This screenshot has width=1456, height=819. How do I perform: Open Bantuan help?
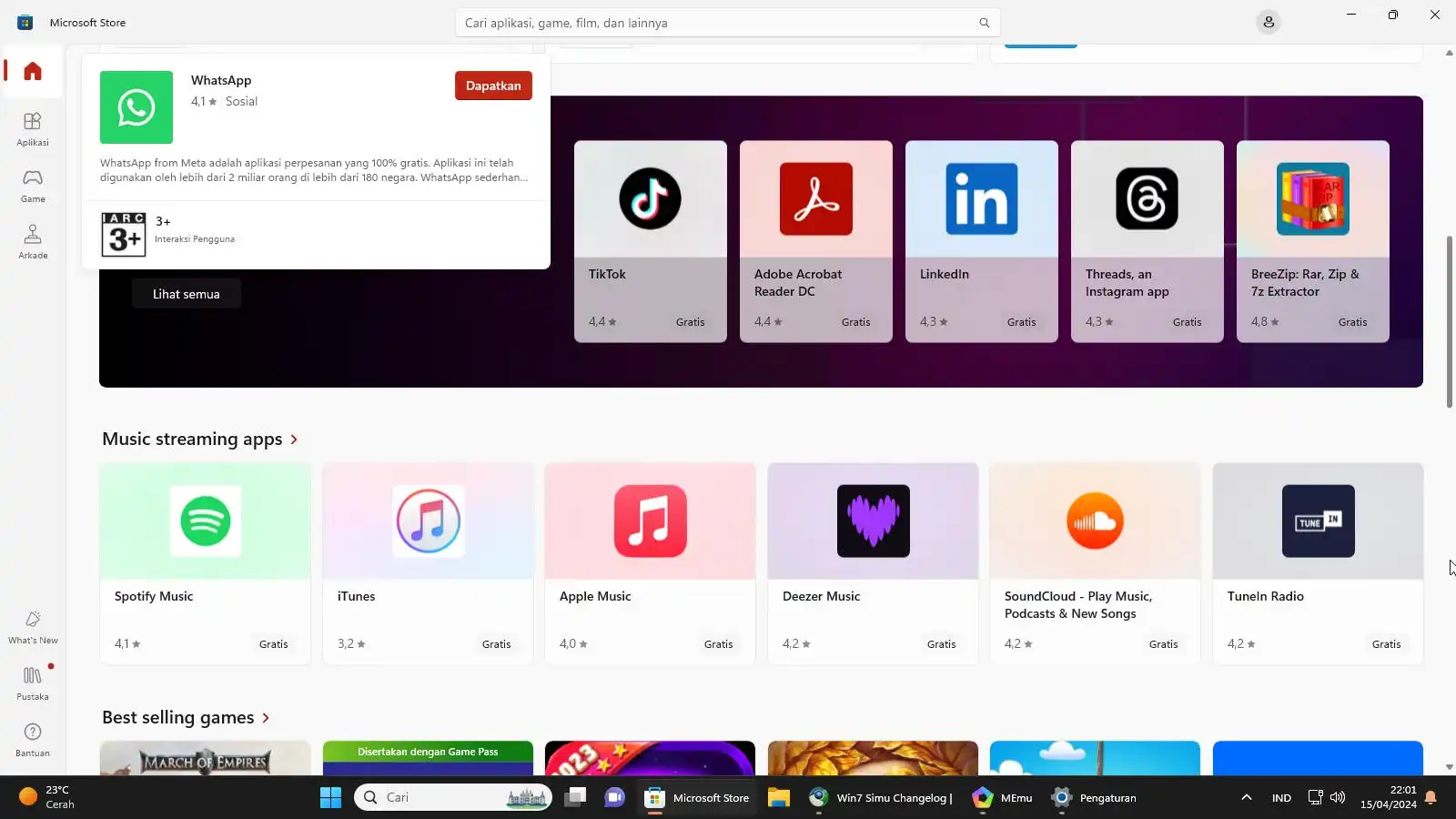[33, 739]
